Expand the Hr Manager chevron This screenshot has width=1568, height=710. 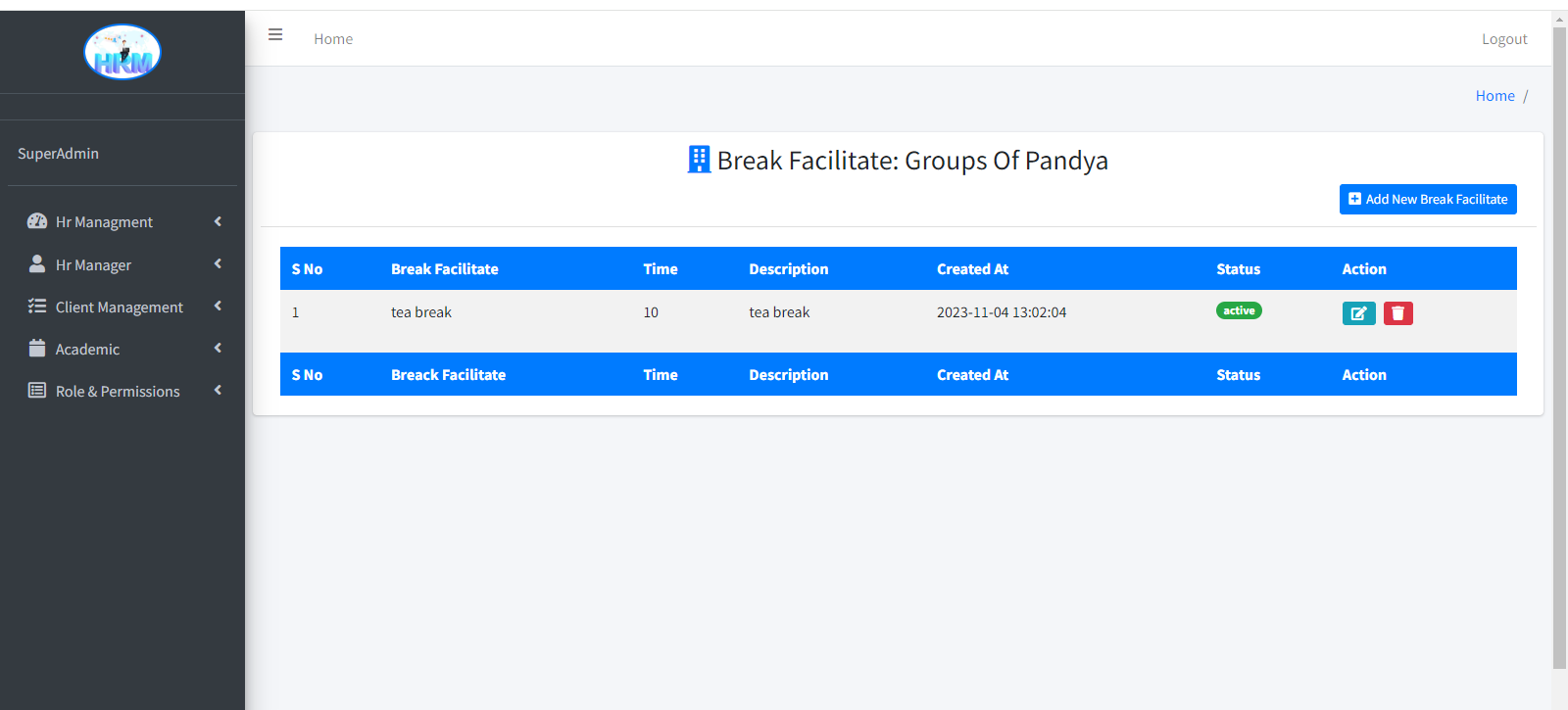click(218, 263)
